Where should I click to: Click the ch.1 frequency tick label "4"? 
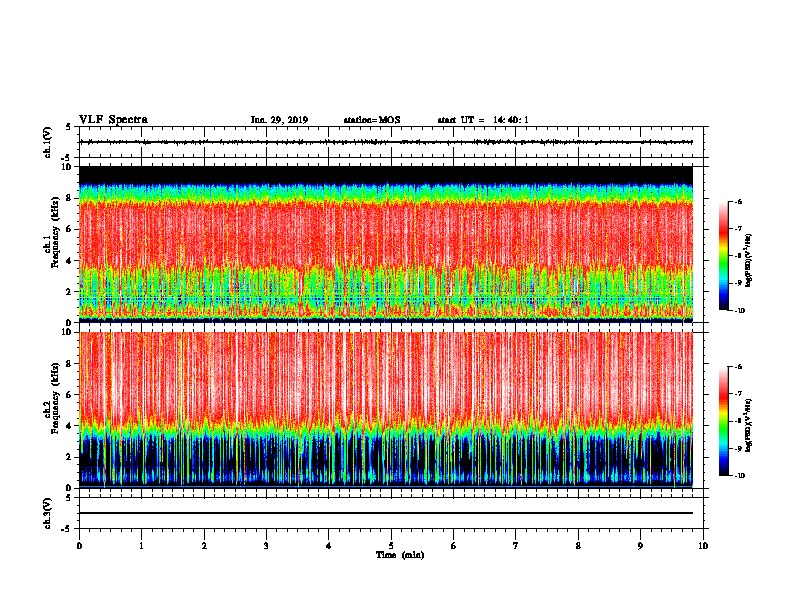tap(70, 261)
